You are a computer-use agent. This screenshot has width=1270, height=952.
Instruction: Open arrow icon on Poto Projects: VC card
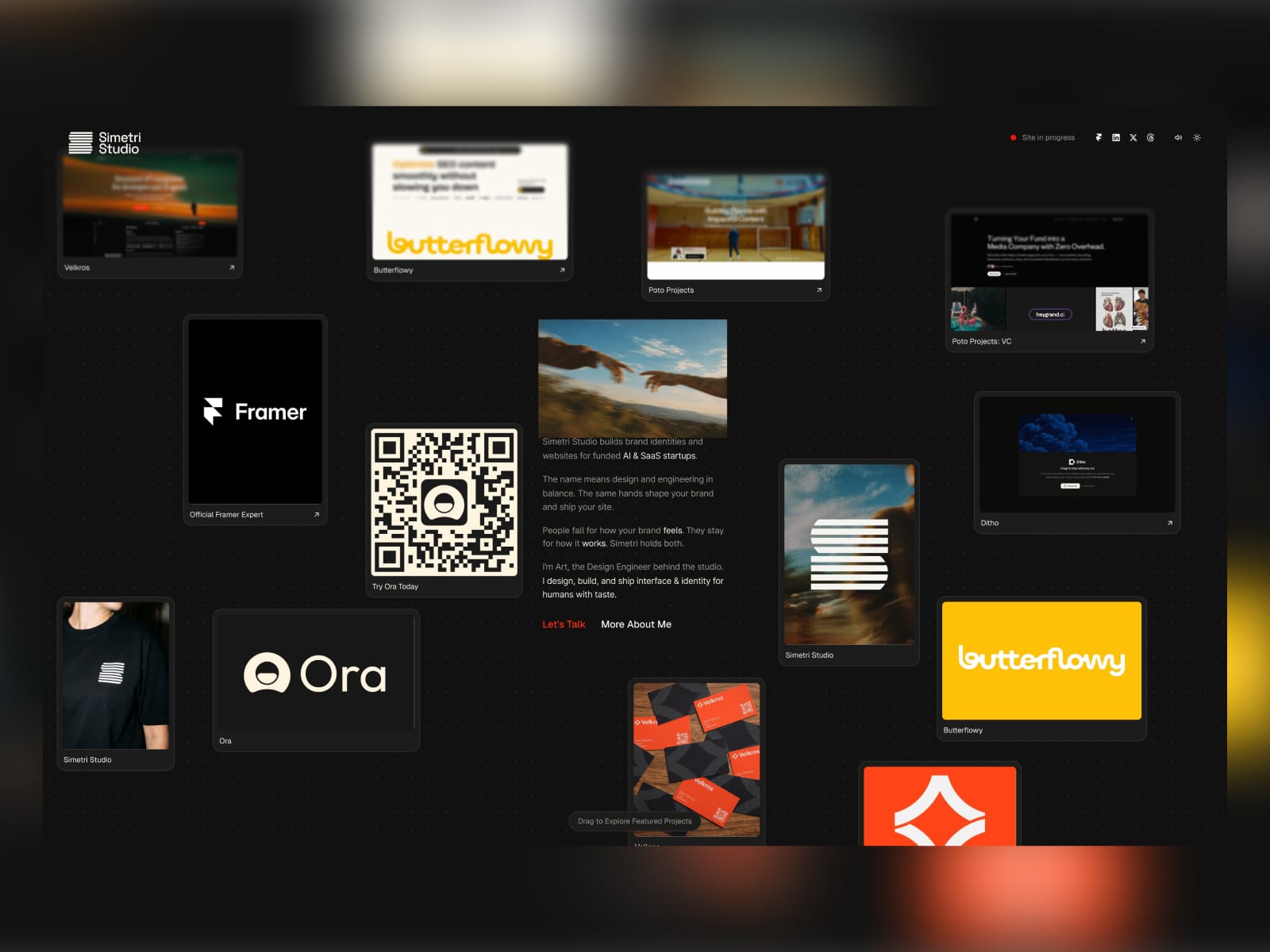coord(1143,341)
